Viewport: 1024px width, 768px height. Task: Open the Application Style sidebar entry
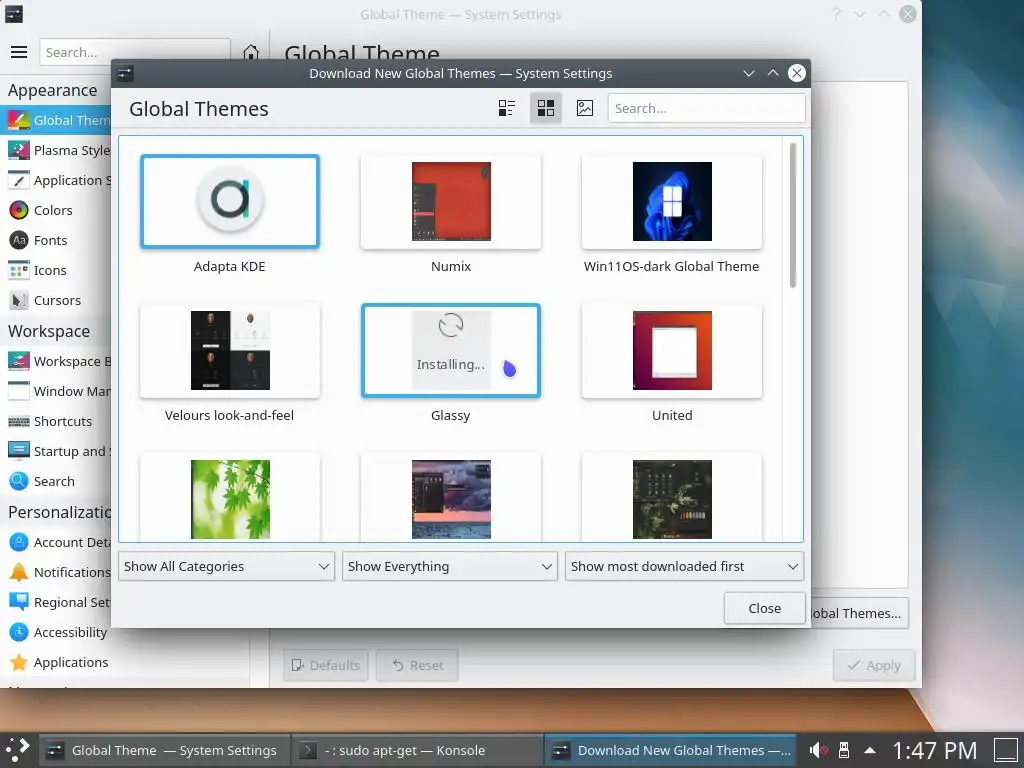point(56,180)
